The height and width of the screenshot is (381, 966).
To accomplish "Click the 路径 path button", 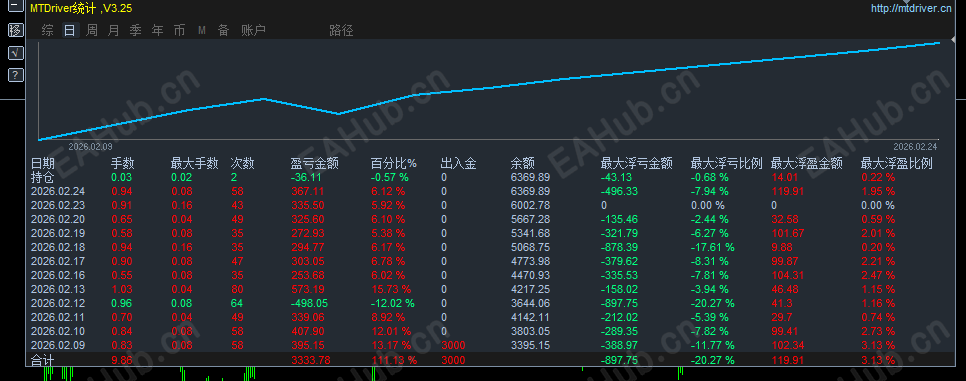I will click(341, 30).
